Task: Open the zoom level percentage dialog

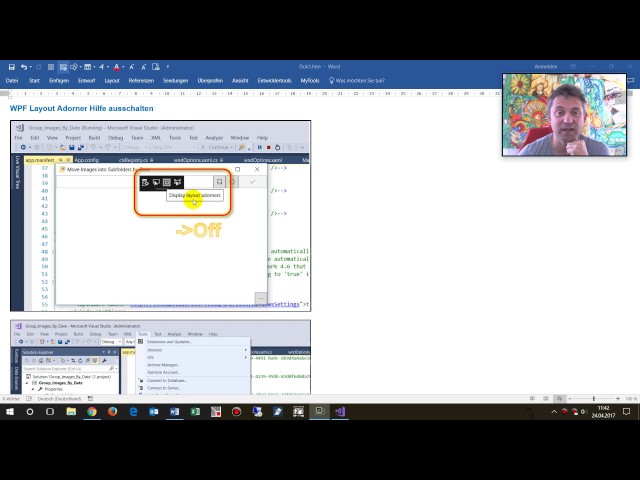Action: [631, 399]
